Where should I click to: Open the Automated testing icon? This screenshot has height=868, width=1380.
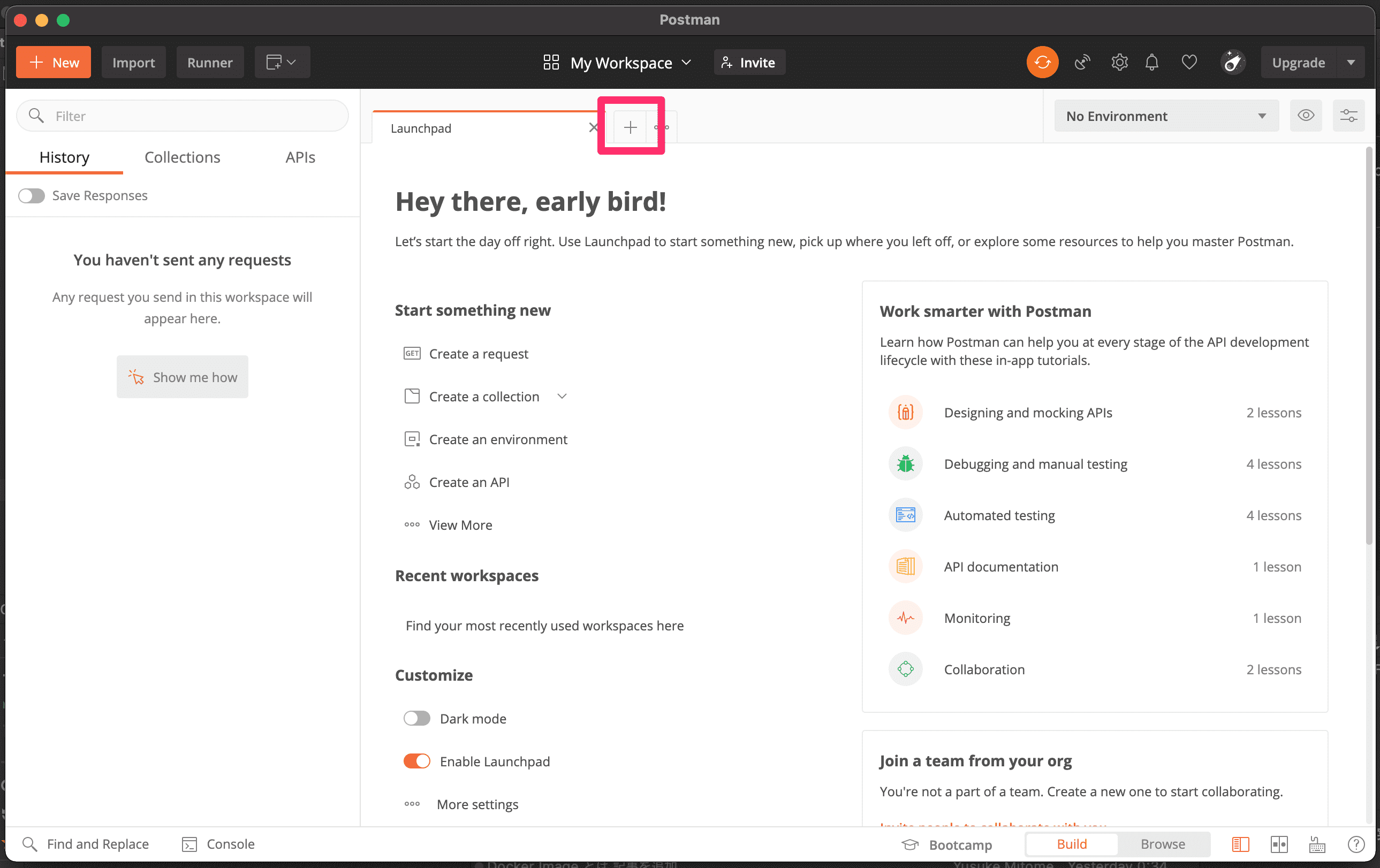[x=906, y=515]
